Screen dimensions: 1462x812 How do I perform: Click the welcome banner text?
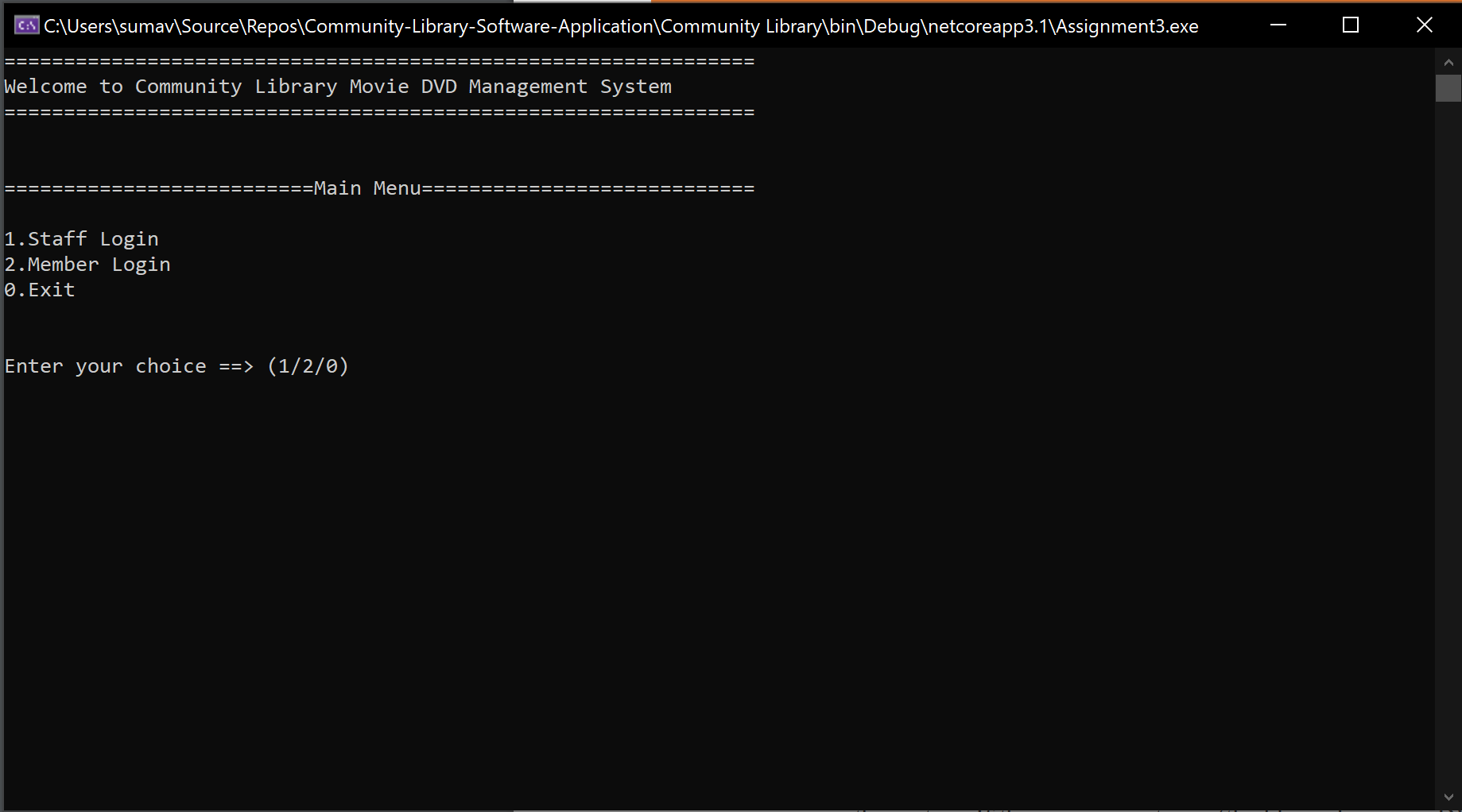[337, 86]
